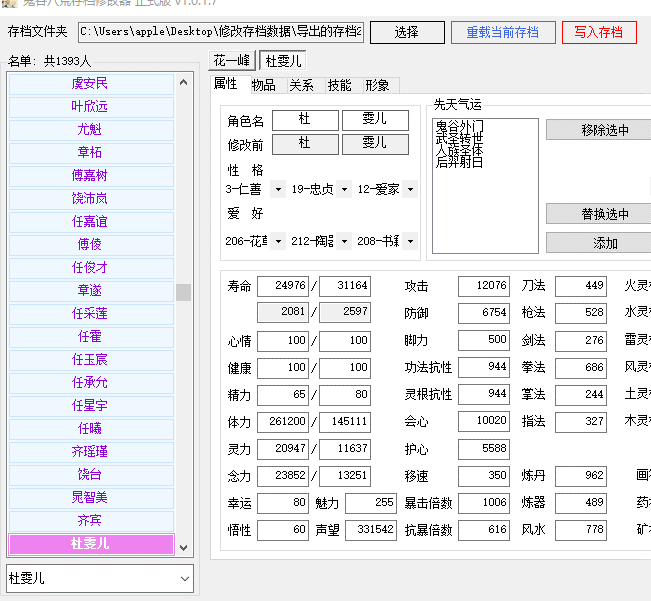Select 叶欣远 in the name list
Viewport: 651px width, 601px height.
pos(91,107)
